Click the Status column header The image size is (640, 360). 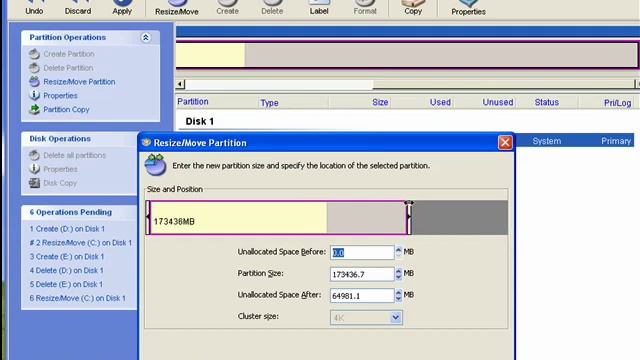547,102
